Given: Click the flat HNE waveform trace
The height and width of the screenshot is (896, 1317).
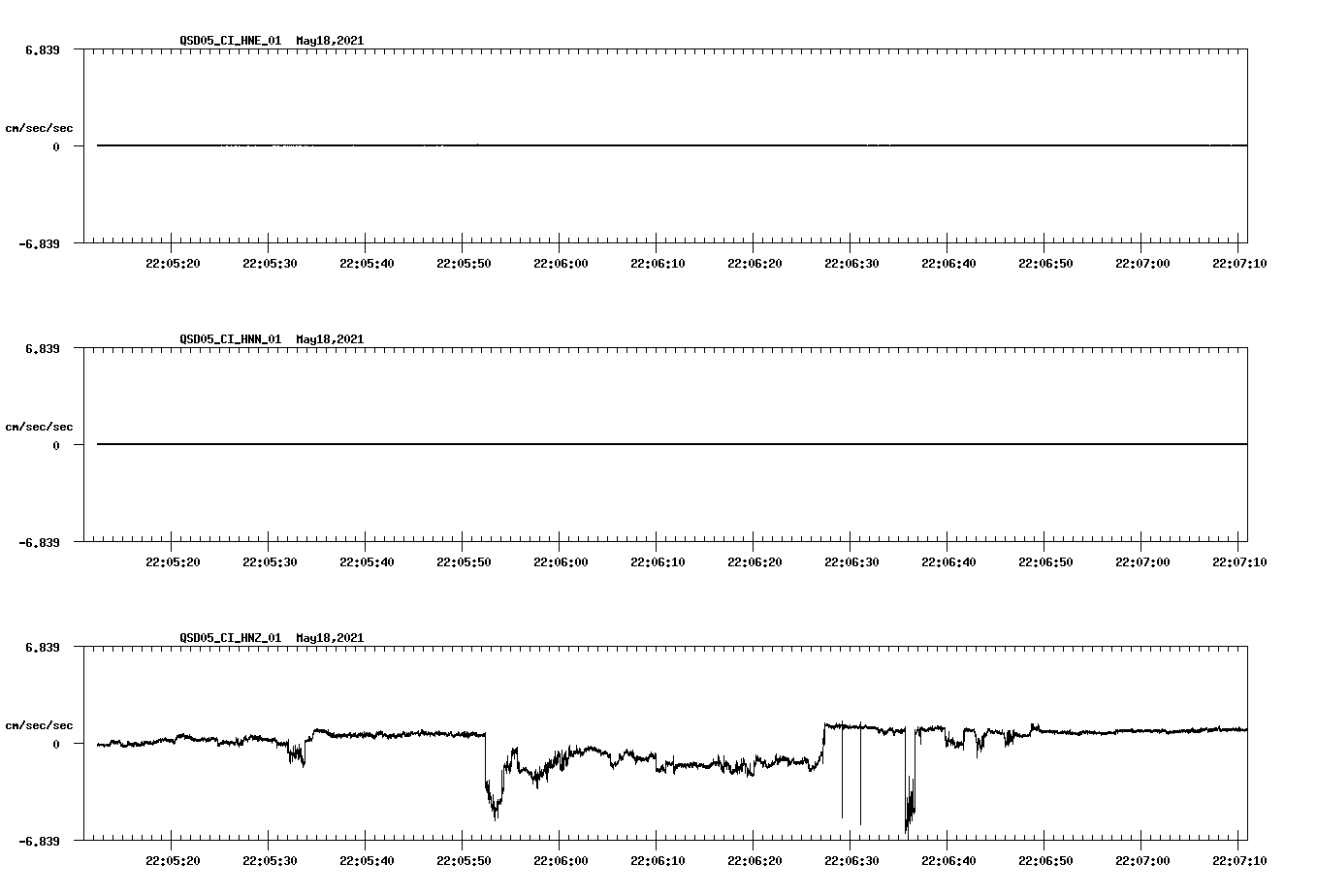Looking at the screenshot, I should point(582,145).
